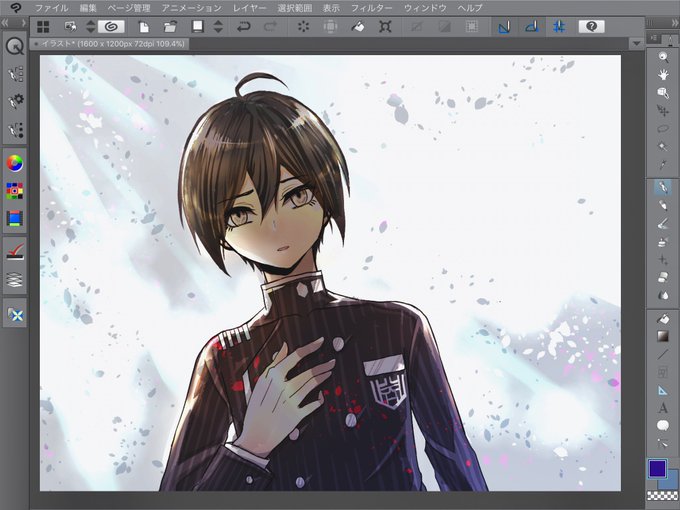
Task: Open the ファイル menu
Action: [52, 8]
